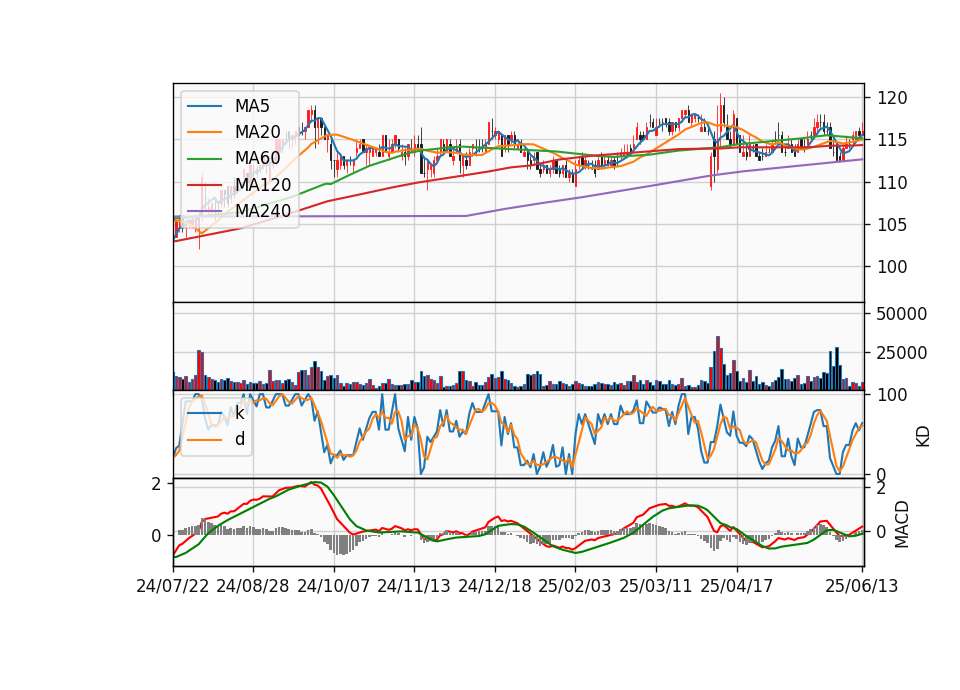The height and width of the screenshot is (690, 960).
Task: Click the 105 price axis label
Action: click(892, 225)
